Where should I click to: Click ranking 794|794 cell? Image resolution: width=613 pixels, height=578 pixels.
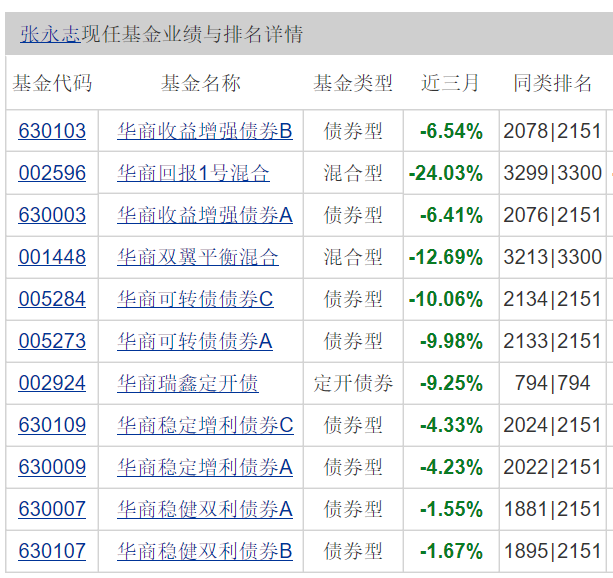coord(552,383)
